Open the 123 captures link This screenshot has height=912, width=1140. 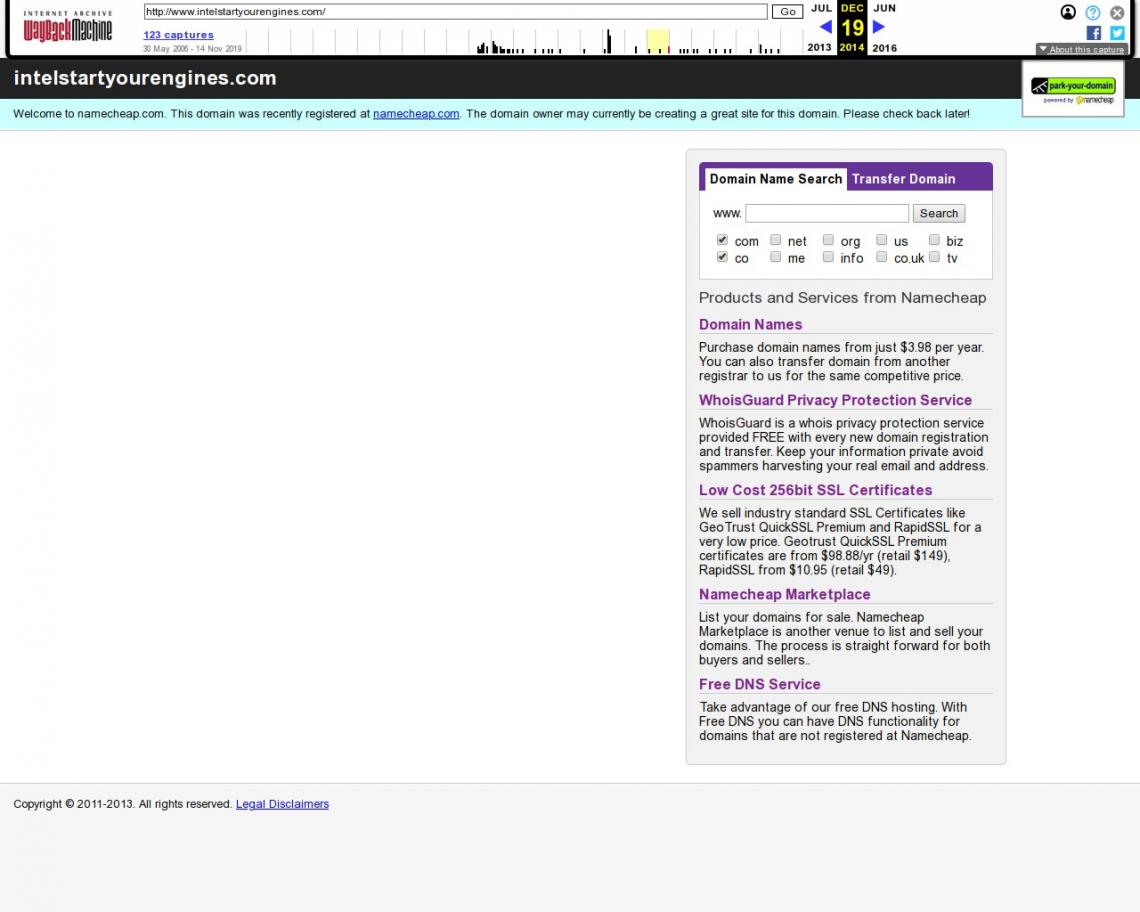coord(178,35)
